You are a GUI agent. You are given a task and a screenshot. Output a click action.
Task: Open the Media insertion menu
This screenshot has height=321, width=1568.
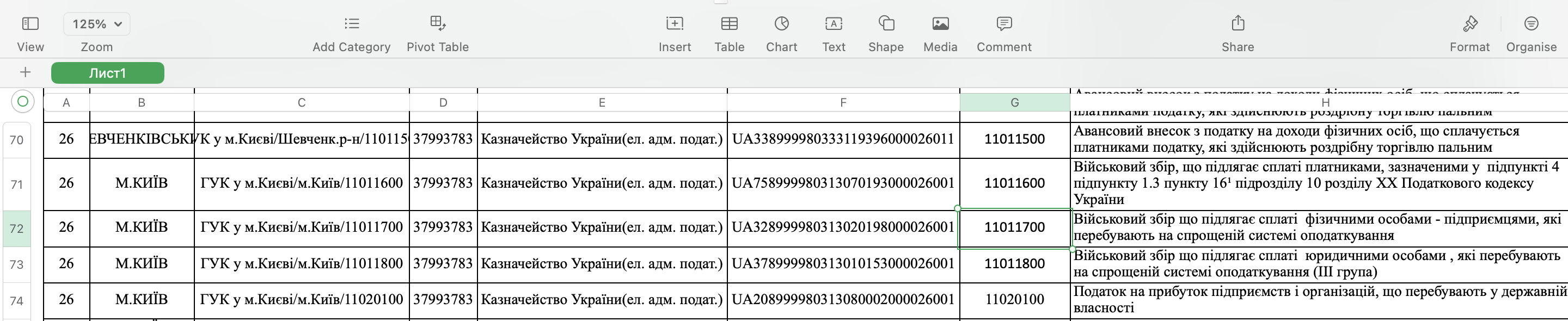(940, 24)
